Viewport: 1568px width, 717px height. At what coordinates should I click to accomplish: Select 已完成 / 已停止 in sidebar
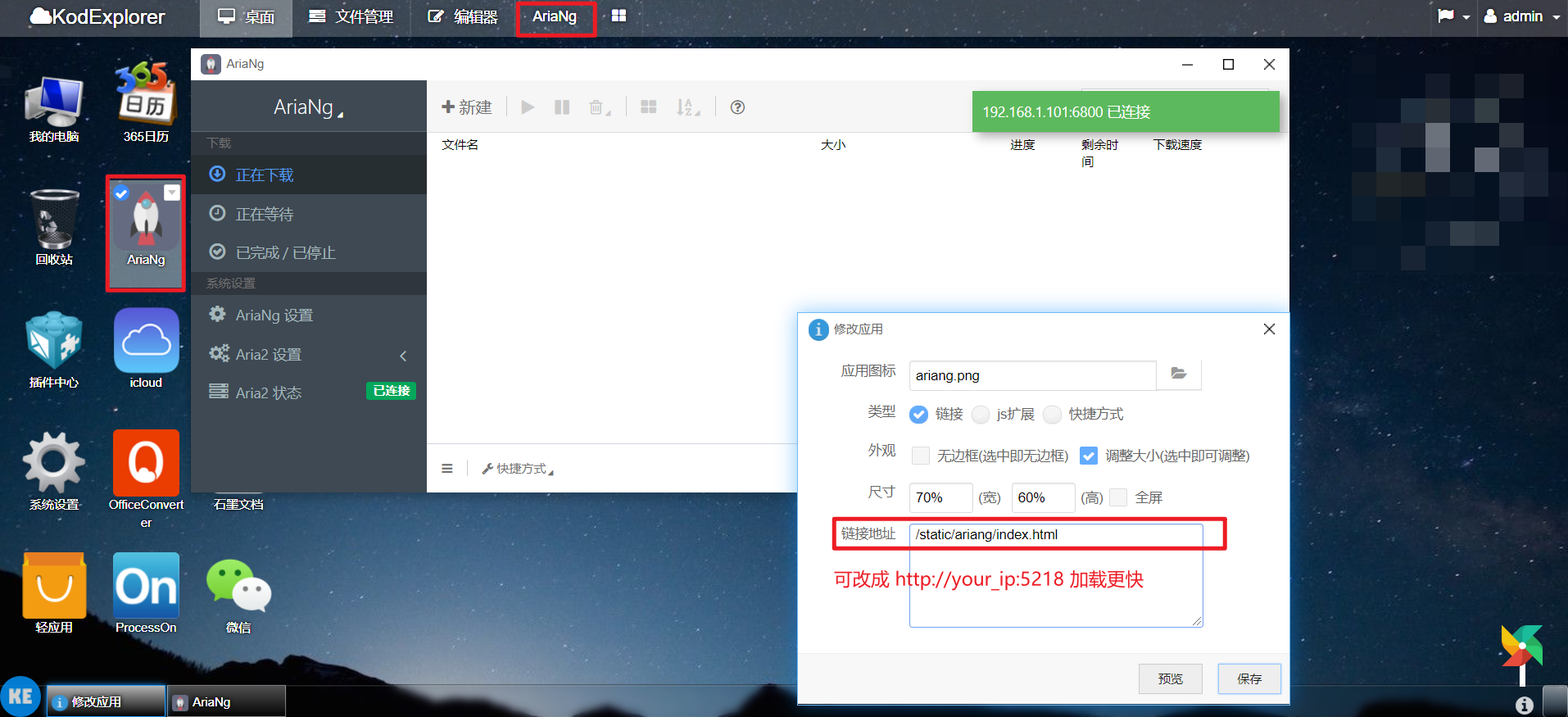(309, 252)
